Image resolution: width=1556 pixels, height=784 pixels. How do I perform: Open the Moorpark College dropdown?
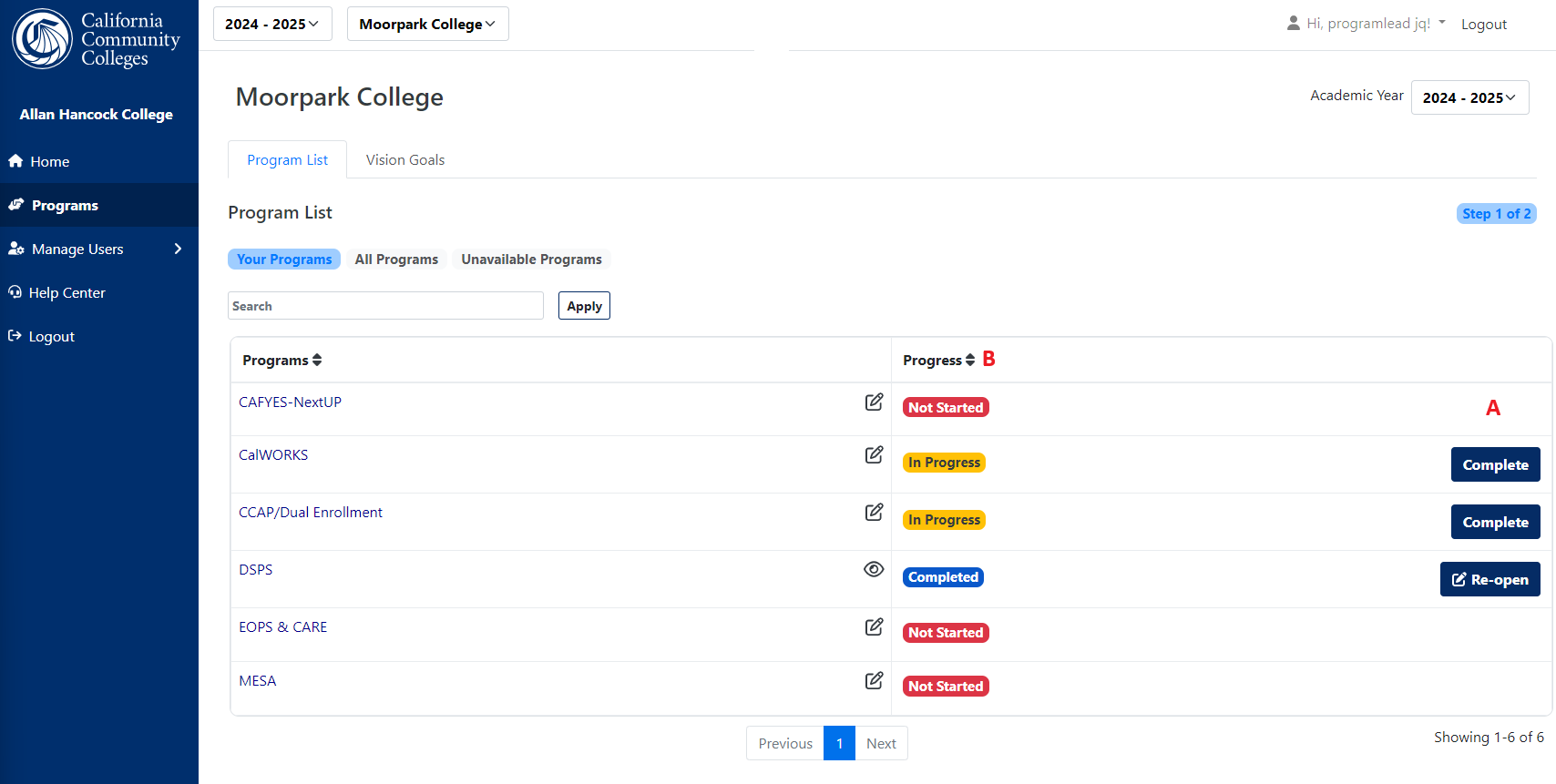(427, 24)
